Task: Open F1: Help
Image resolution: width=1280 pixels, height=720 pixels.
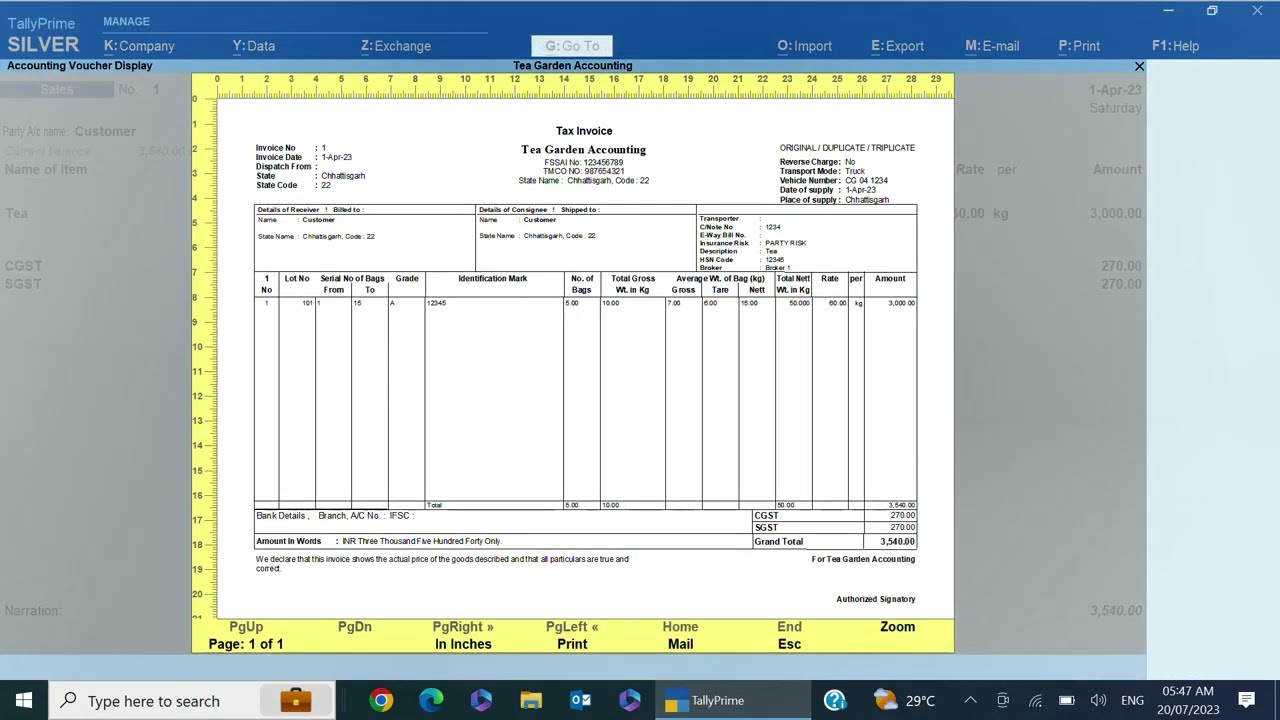Action: pos(1175,46)
